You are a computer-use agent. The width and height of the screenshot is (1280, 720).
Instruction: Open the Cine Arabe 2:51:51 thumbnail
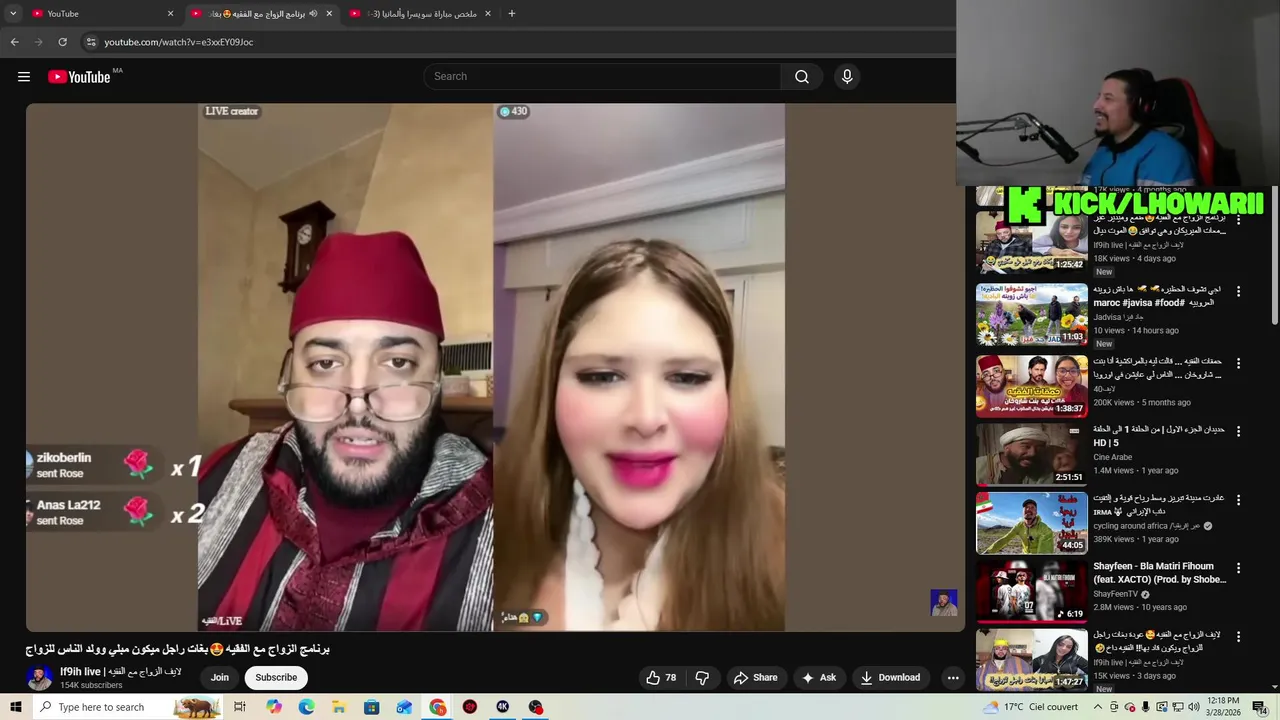click(x=1032, y=454)
